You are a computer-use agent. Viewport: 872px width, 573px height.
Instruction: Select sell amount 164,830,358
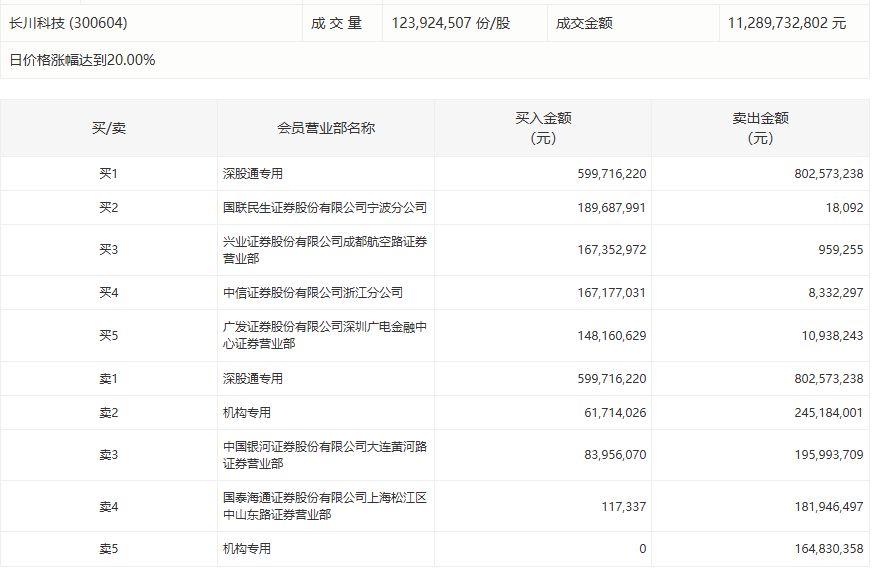click(829, 549)
